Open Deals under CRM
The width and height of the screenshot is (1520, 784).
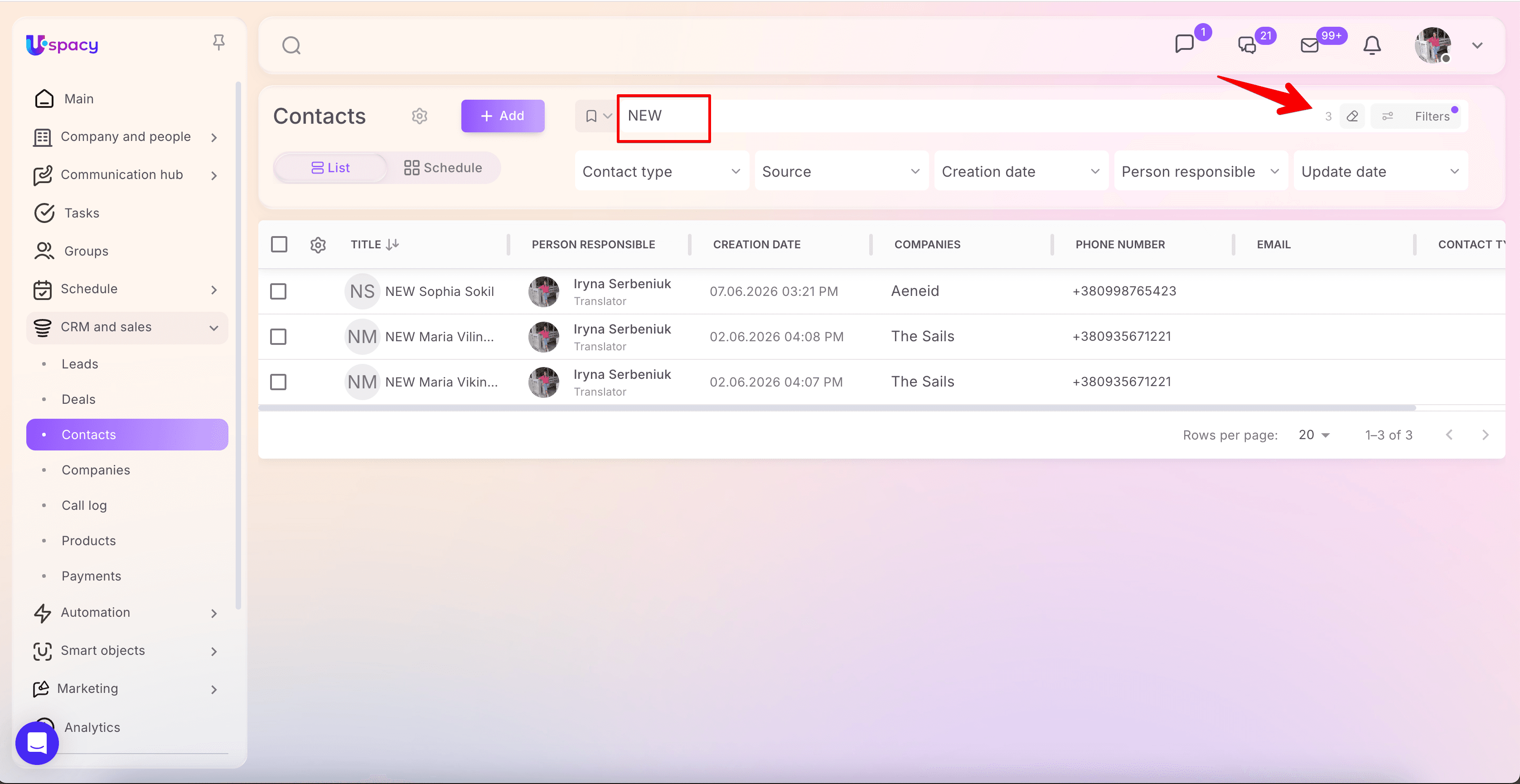pos(78,399)
